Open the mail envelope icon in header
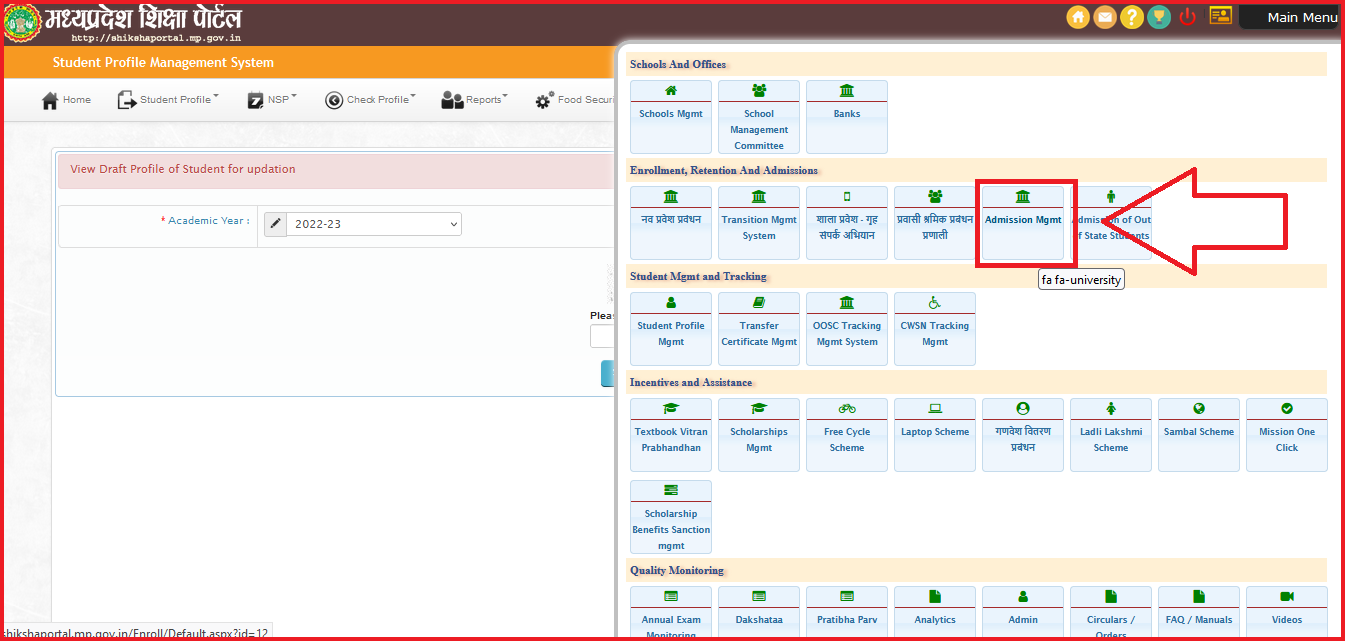 (x=1105, y=17)
